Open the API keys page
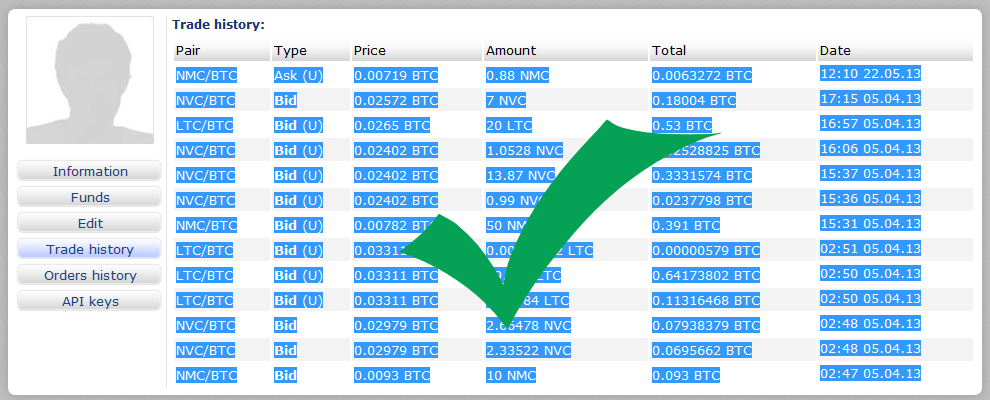This screenshot has height=400, width=990. tap(90, 301)
